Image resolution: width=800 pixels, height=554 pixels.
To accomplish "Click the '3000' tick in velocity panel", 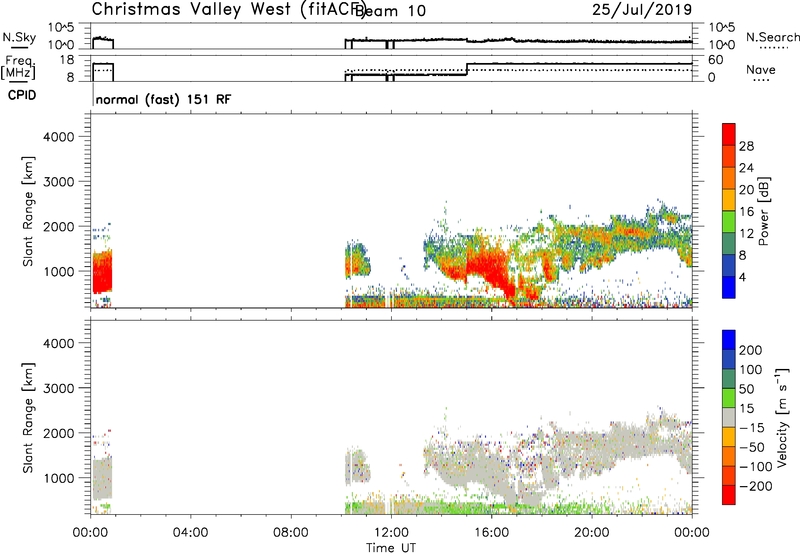I will [x=59, y=388].
